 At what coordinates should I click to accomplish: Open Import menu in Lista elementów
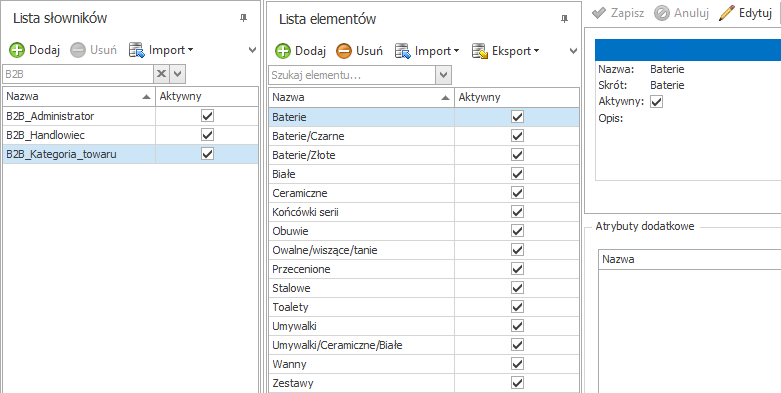(427, 50)
